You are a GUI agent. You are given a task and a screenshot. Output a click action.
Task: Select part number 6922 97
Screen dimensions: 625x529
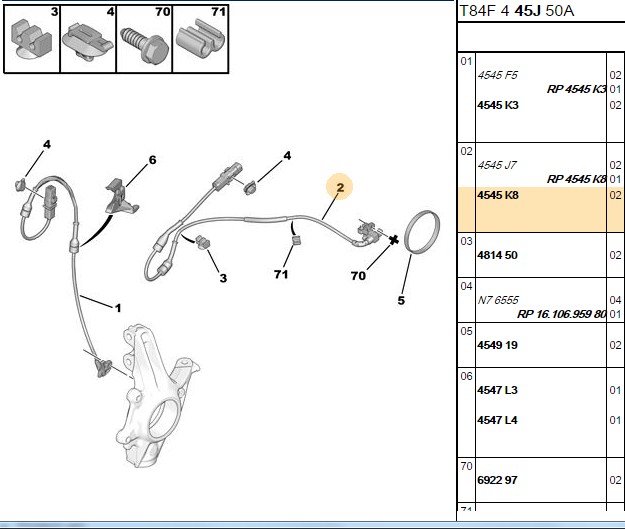point(497,480)
